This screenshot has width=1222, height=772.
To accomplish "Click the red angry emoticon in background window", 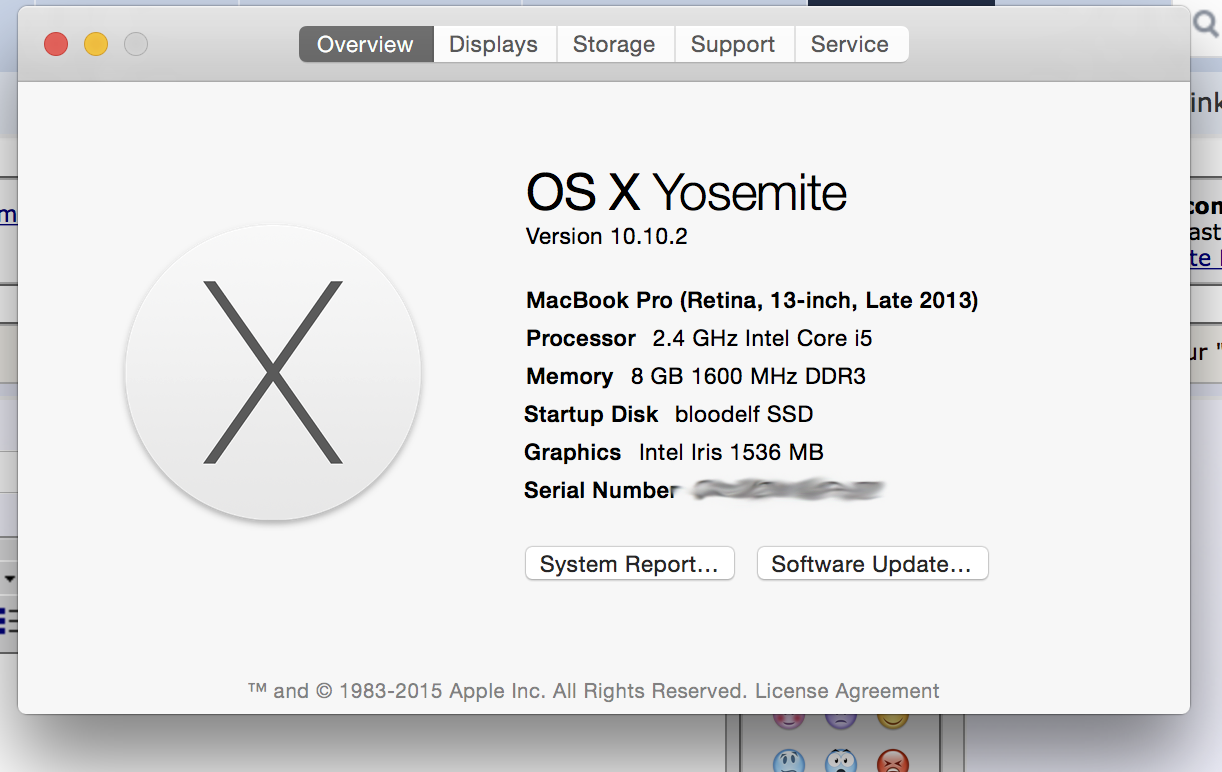I will tap(892, 762).
